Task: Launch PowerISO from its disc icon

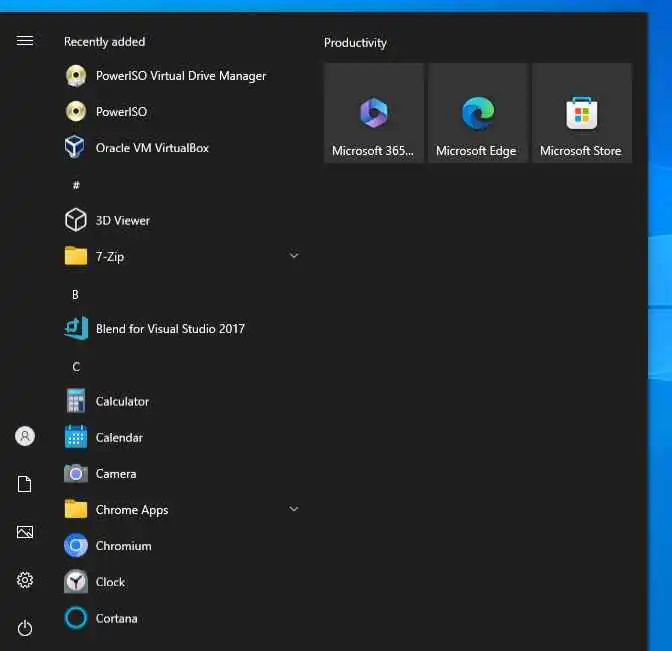Action: coord(76,112)
